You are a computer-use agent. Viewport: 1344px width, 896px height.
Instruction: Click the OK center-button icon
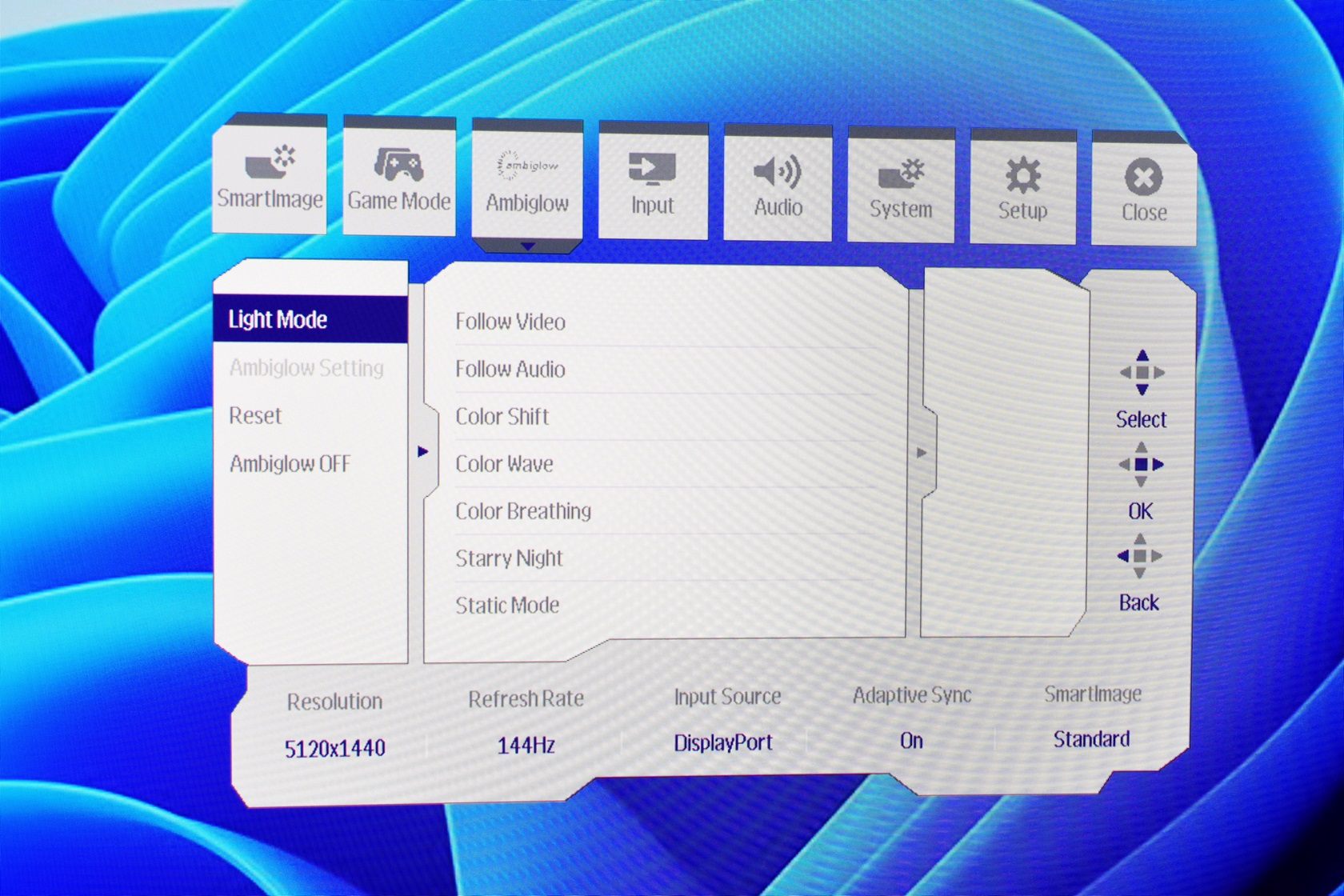click(1142, 465)
